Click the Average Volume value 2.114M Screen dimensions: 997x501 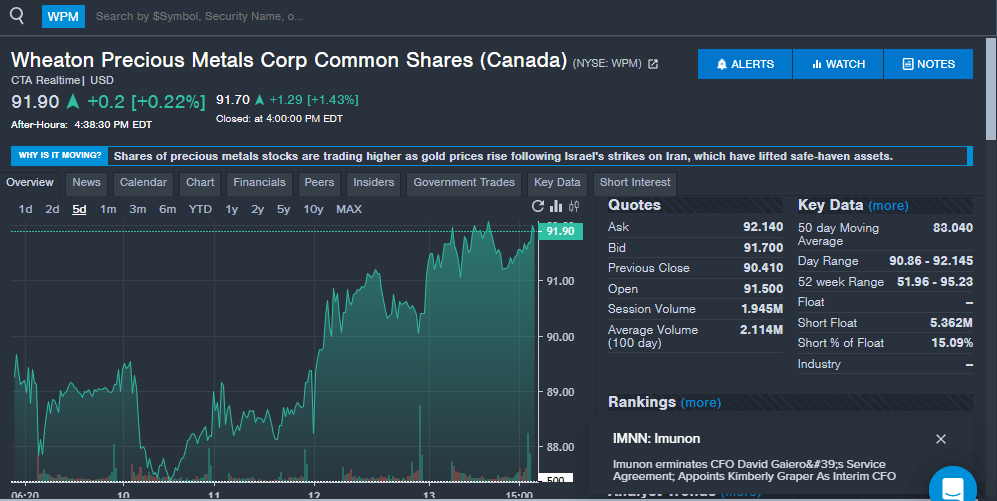click(x=761, y=330)
